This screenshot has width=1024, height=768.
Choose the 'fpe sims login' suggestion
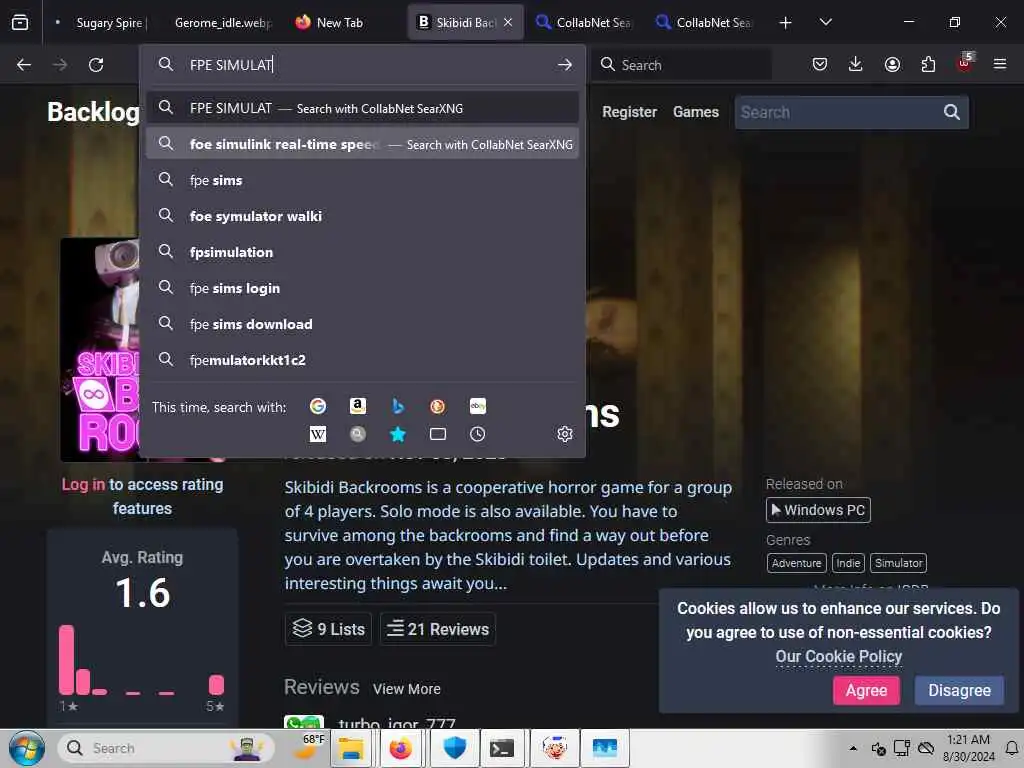(x=362, y=288)
